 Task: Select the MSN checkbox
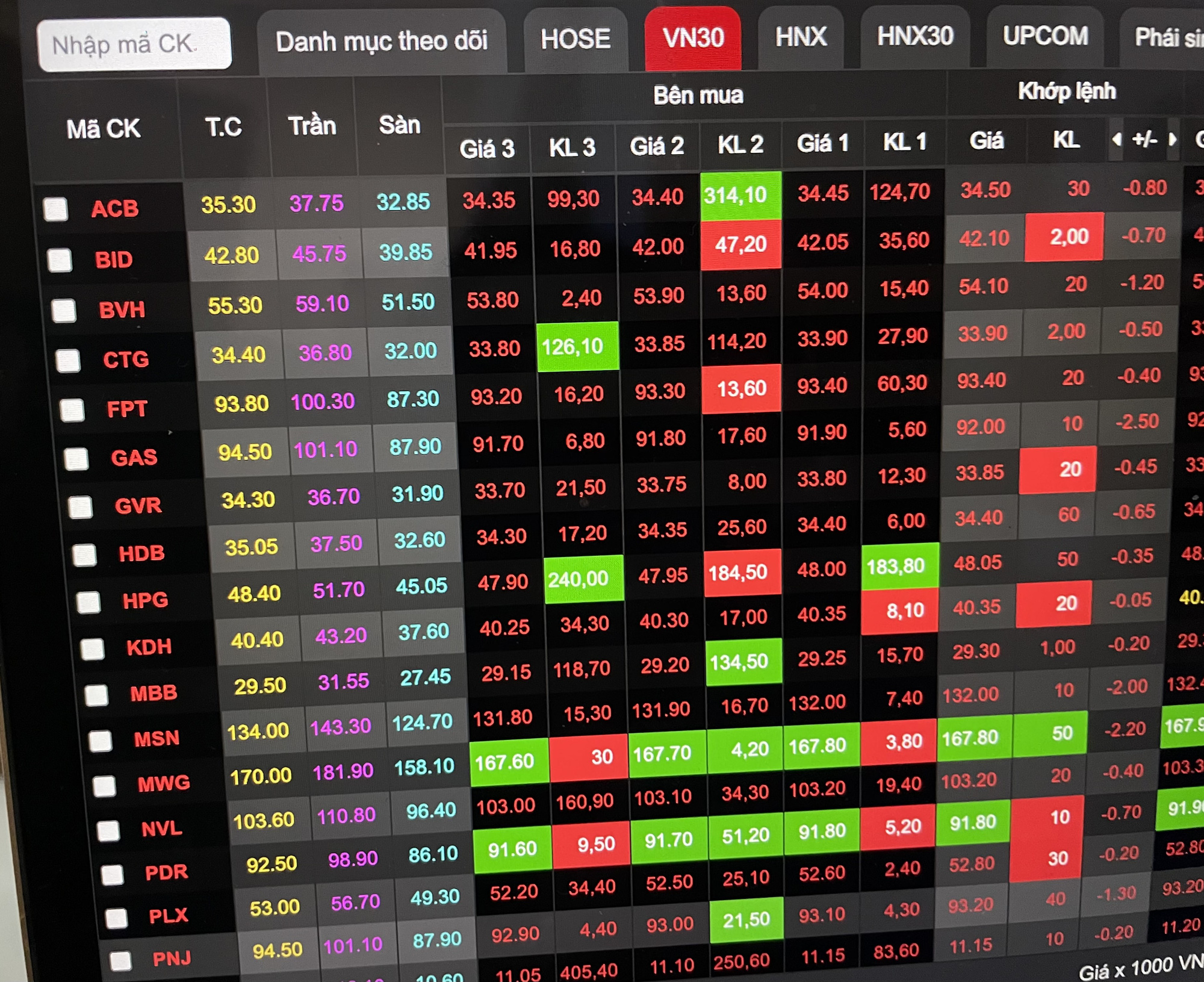click(101, 740)
